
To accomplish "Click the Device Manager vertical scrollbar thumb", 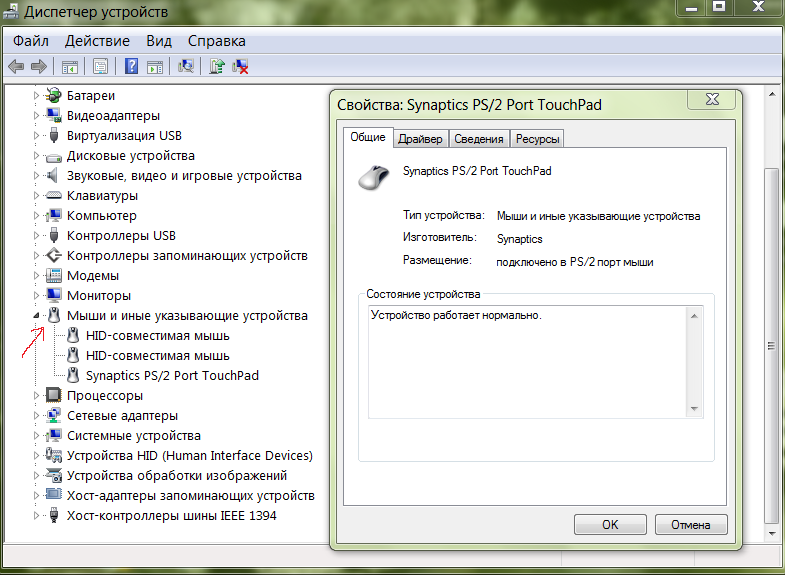I will click(x=771, y=345).
